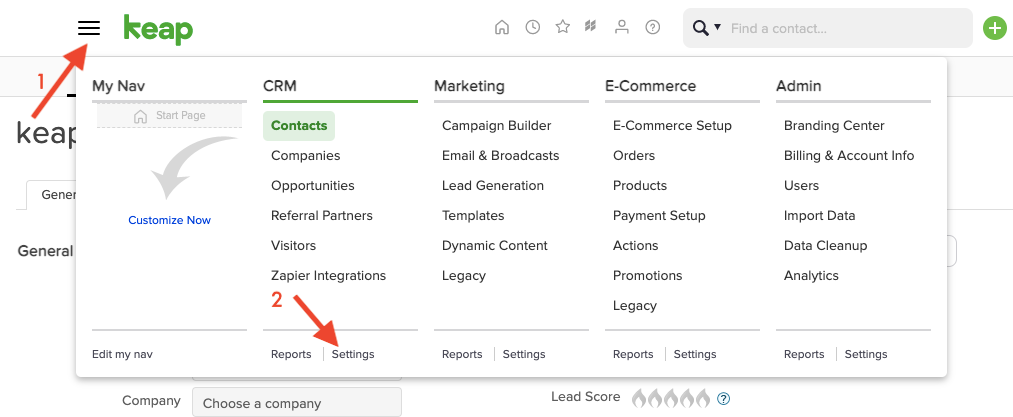The width and height of the screenshot is (1013, 417).
Task: Open Legacy under E-Commerce
Action: point(635,305)
